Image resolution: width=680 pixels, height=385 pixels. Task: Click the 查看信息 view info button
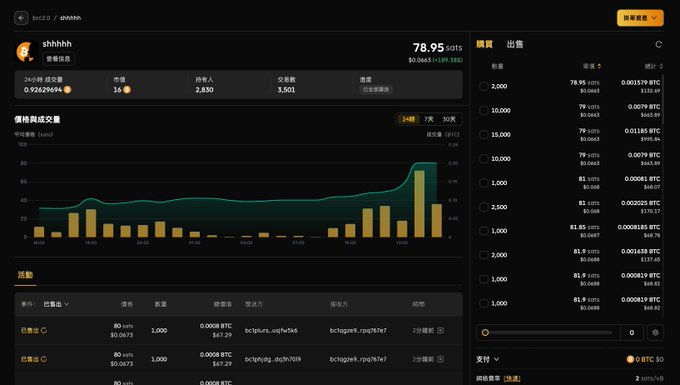(58, 59)
